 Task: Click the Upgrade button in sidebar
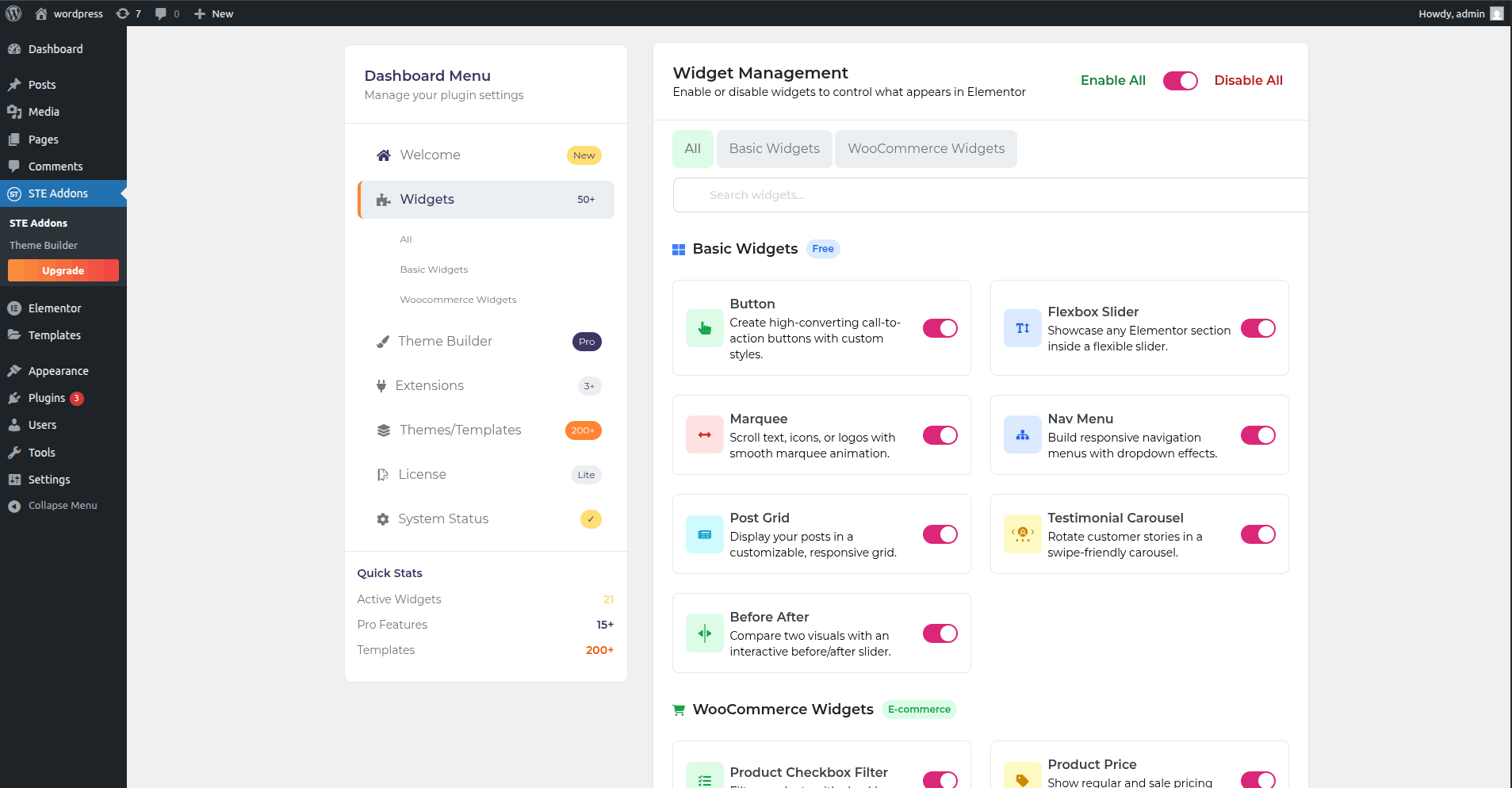tap(63, 270)
